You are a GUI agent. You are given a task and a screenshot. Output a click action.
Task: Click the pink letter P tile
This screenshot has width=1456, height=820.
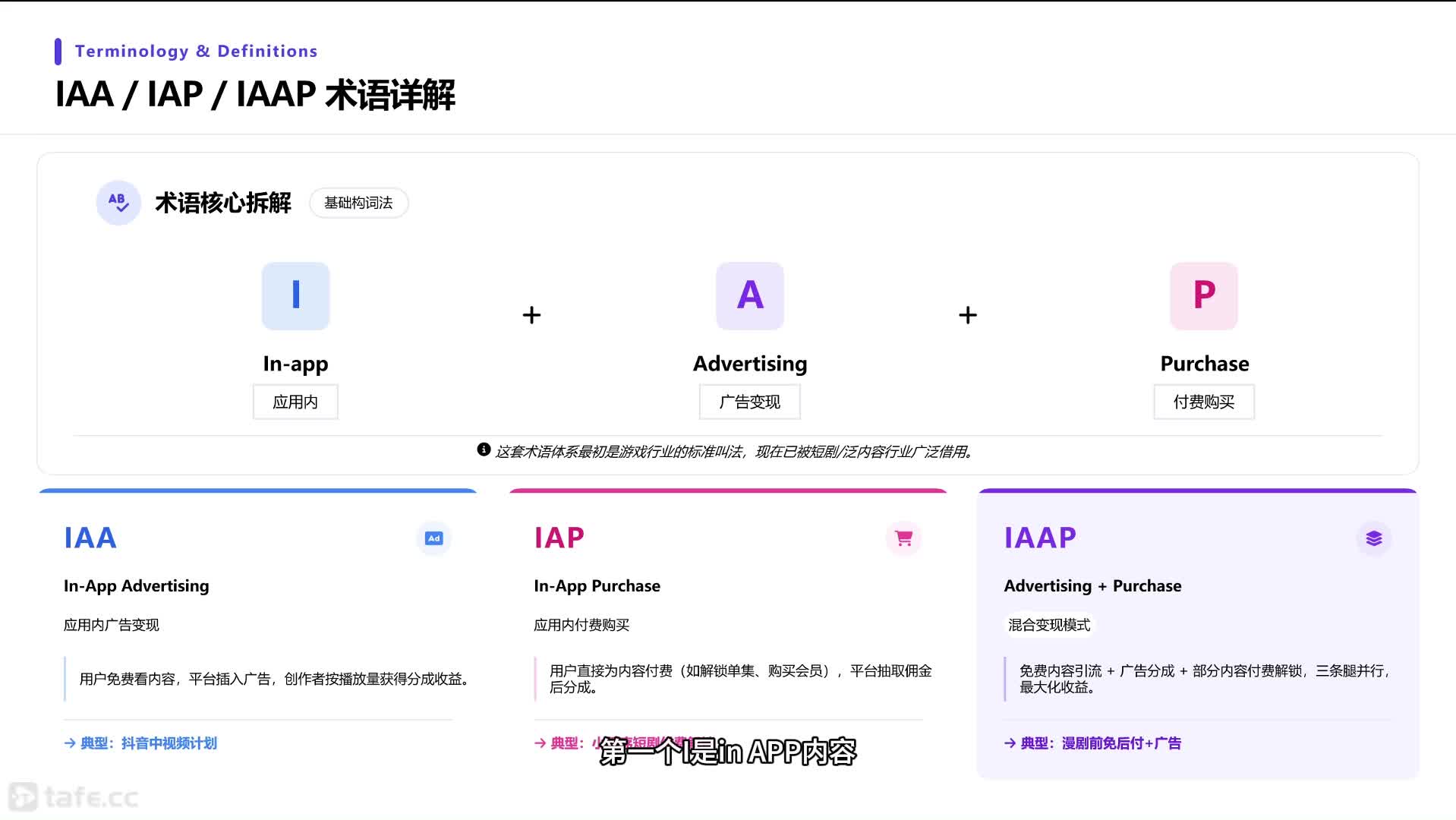[x=1203, y=296]
